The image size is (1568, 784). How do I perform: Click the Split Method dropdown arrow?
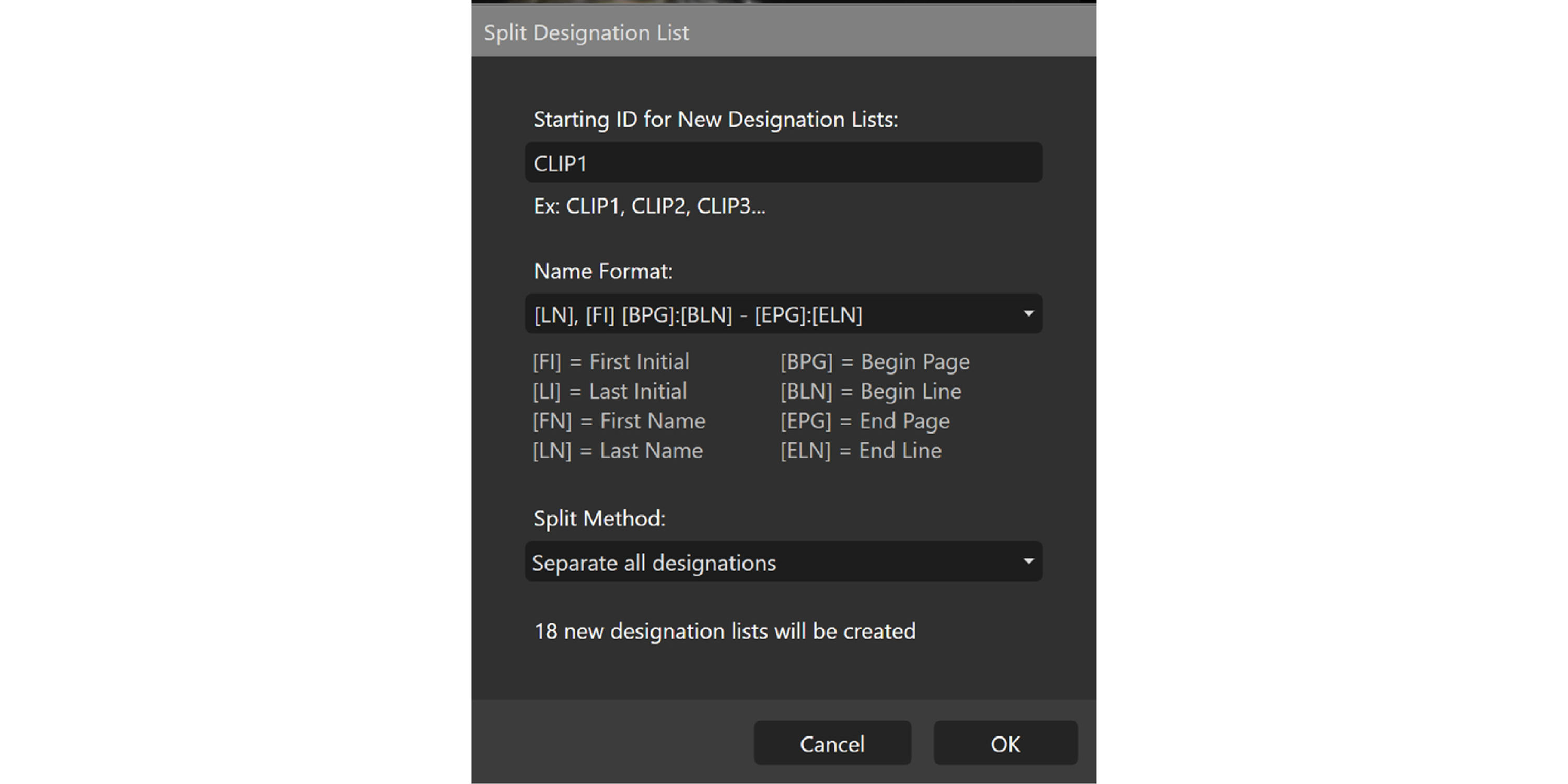(1028, 561)
